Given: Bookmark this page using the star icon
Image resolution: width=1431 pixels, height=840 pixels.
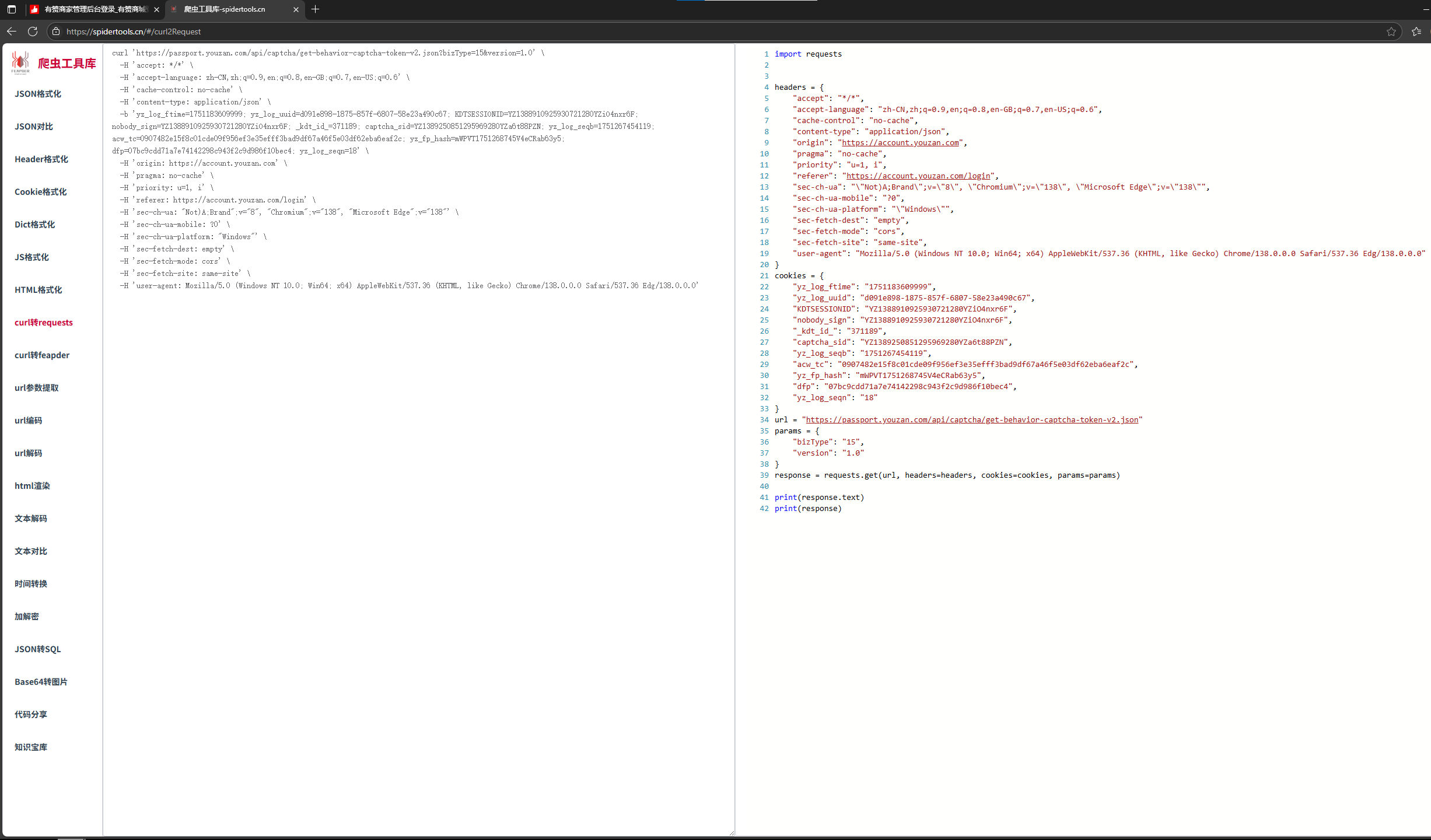Looking at the screenshot, I should click(x=1391, y=32).
